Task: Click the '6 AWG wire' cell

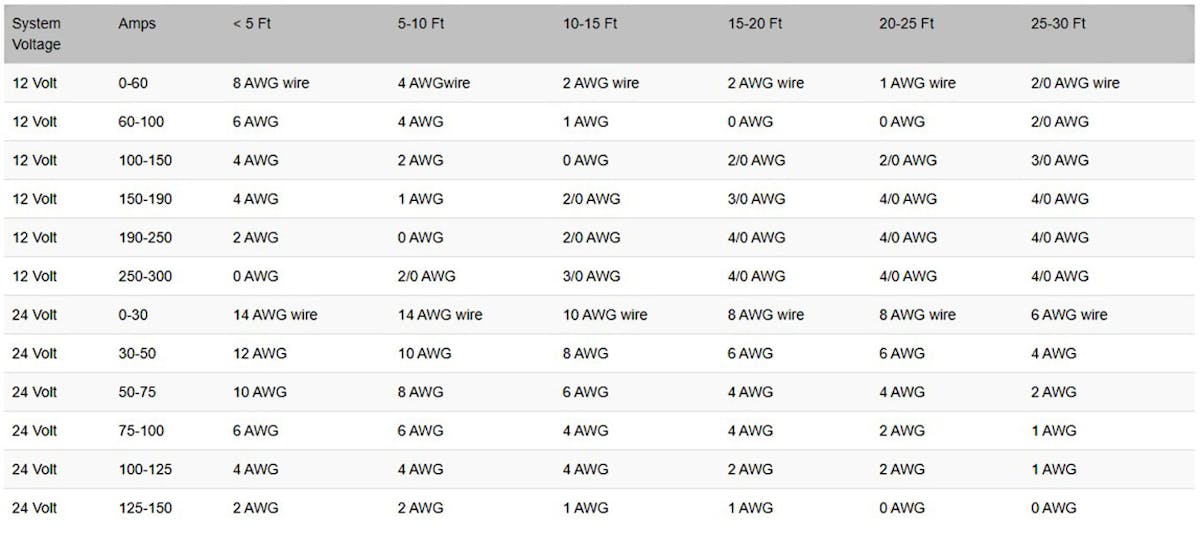Action: [x=1069, y=315]
